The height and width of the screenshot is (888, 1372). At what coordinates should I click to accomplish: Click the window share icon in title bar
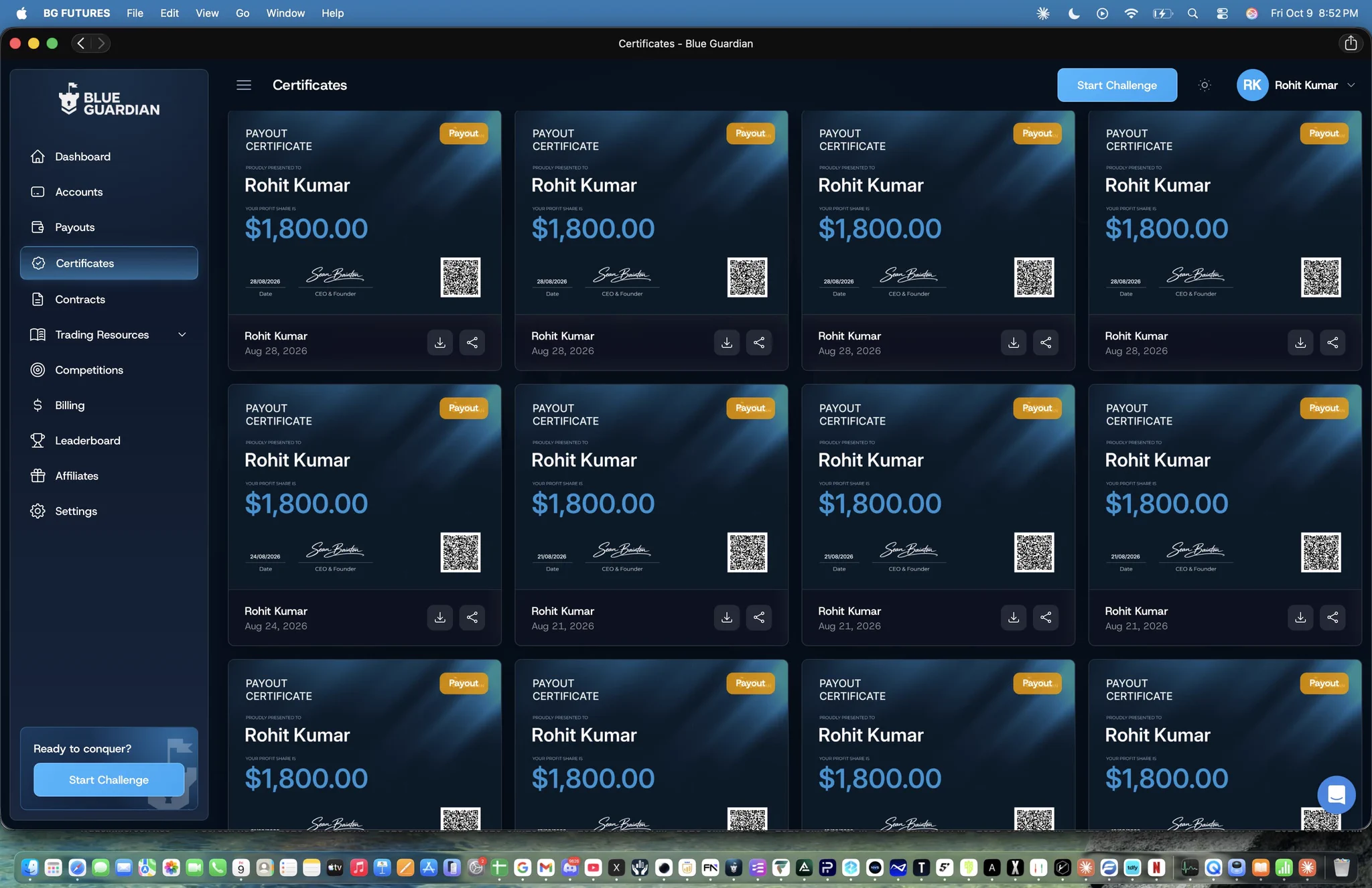pos(1350,44)
